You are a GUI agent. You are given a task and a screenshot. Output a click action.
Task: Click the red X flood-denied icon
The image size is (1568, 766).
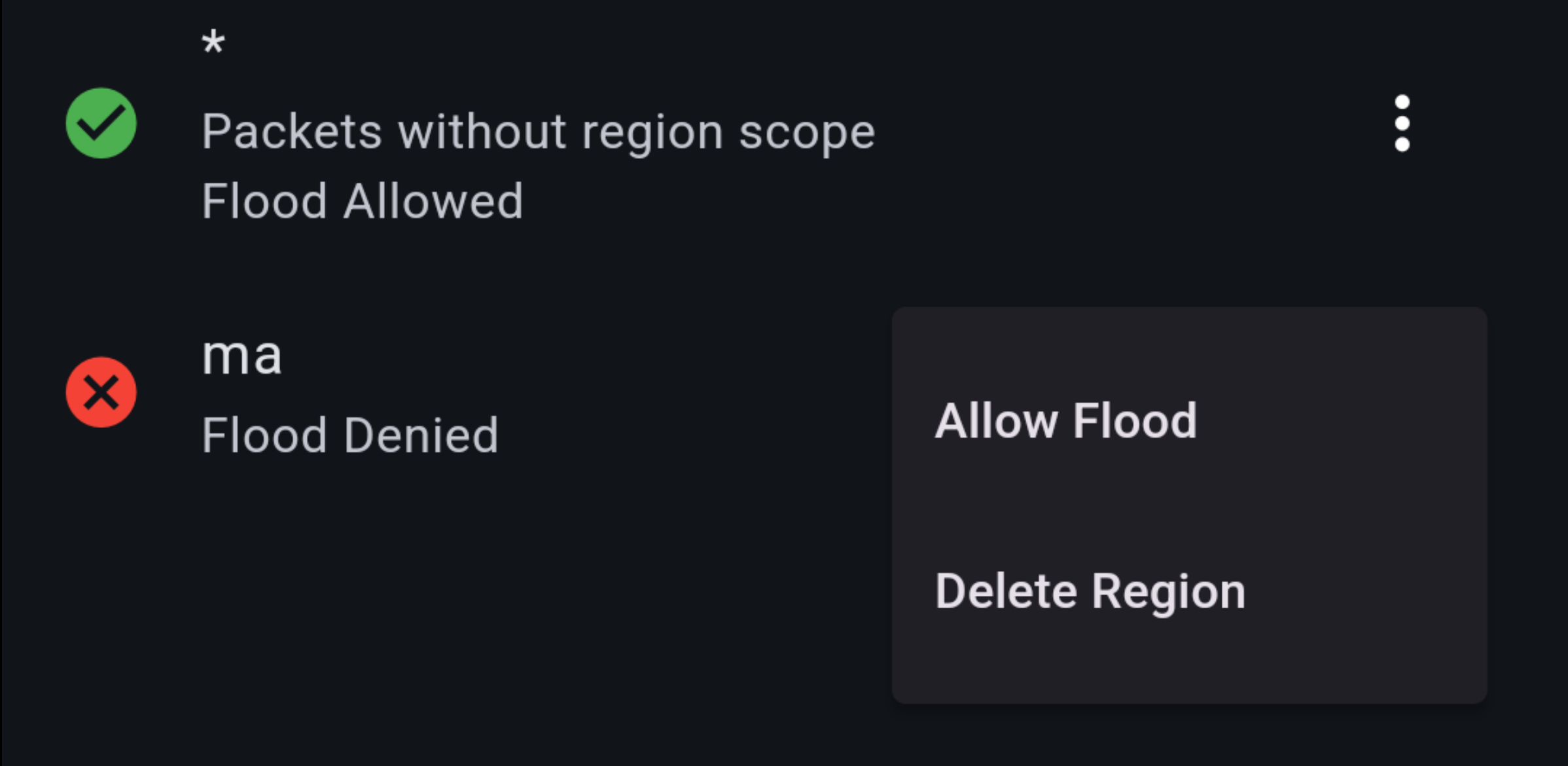(101, 392)
